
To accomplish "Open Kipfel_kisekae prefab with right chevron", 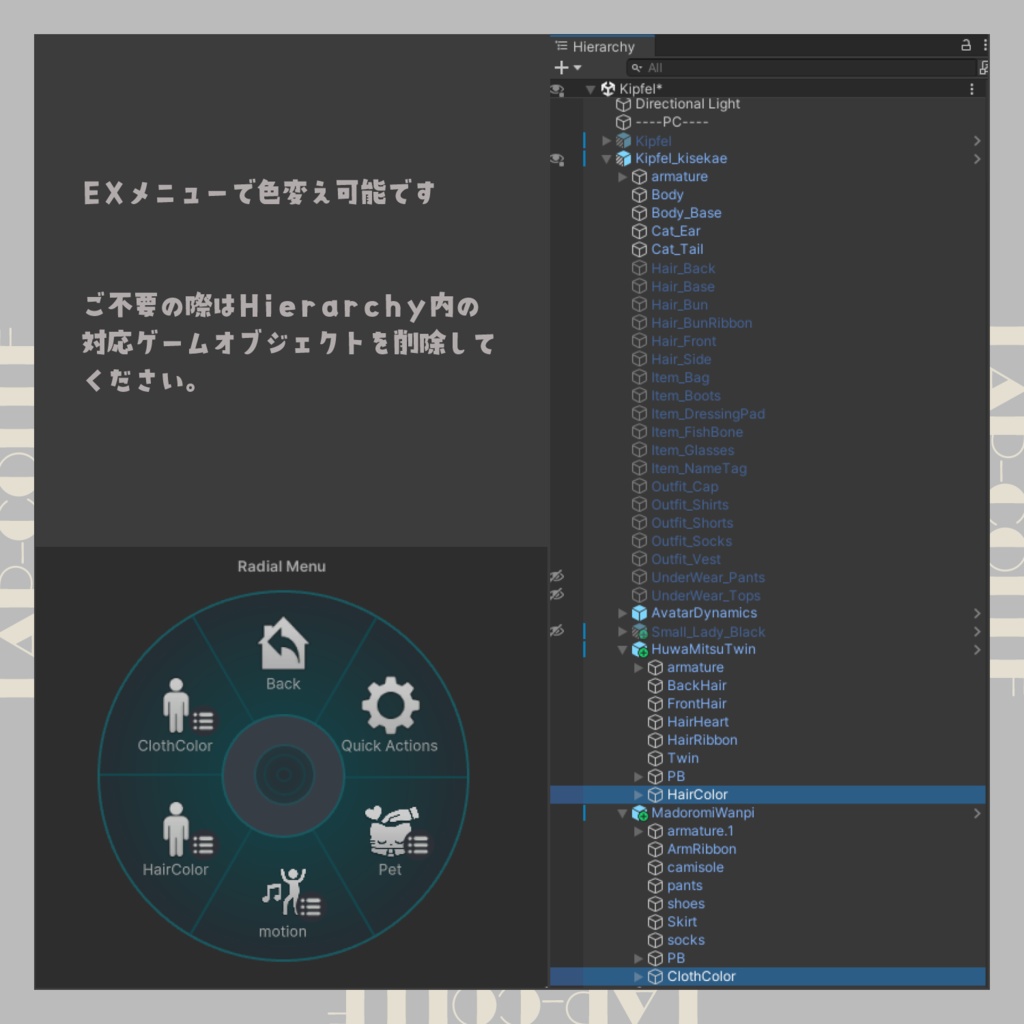I will point(977,159).
